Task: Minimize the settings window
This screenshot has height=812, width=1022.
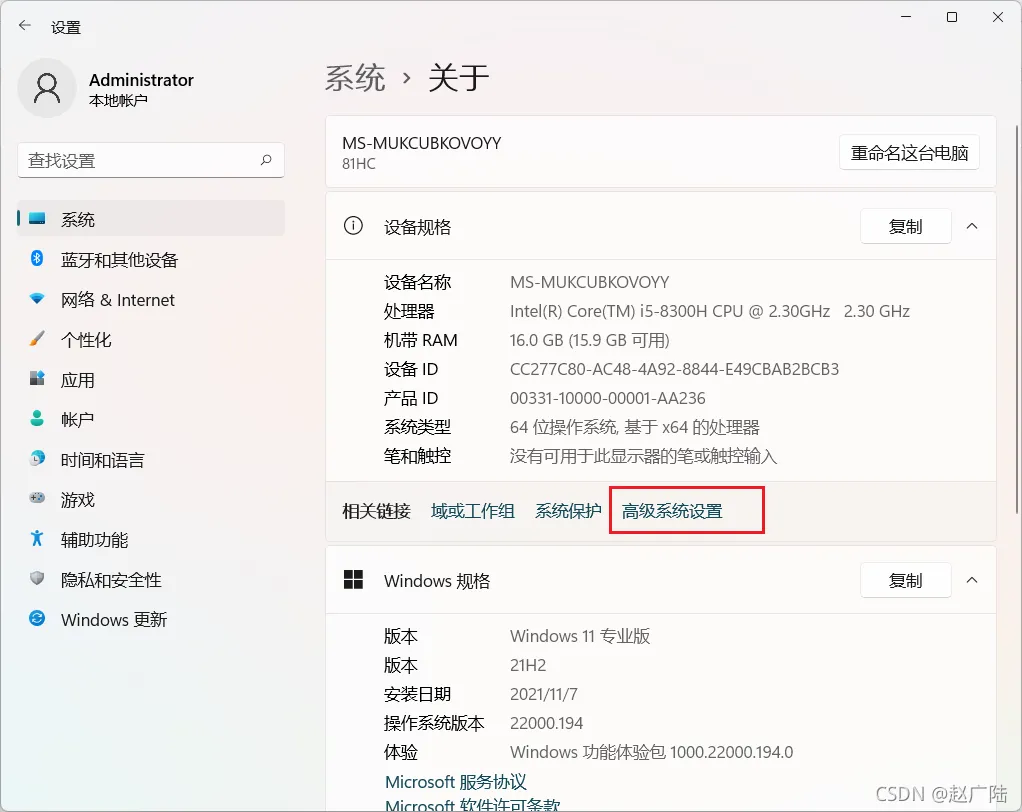Action: pyautogui.click(x=906, y=18)
